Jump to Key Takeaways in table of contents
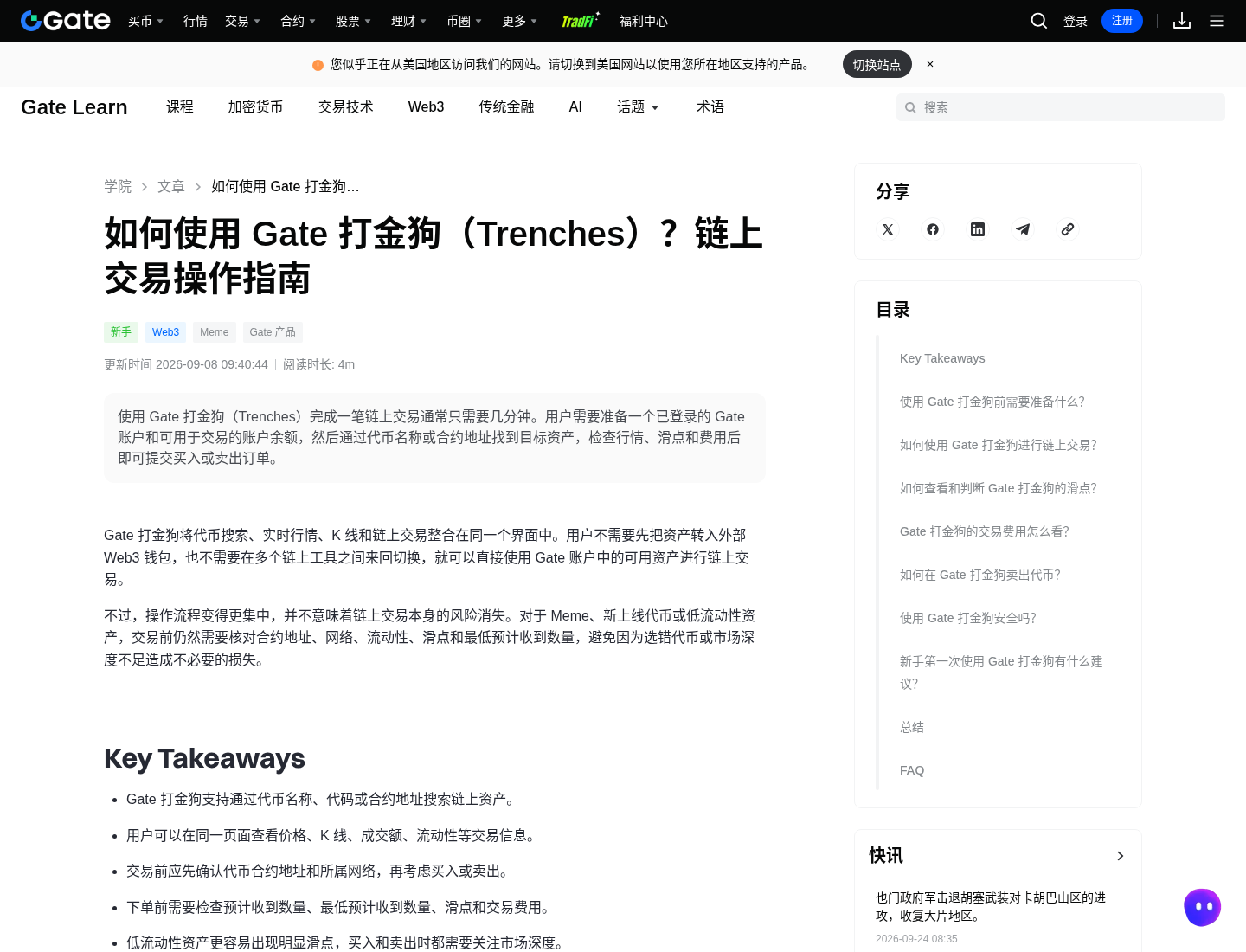The width and height of the screenshot is (1246, 952). (942, 358)
